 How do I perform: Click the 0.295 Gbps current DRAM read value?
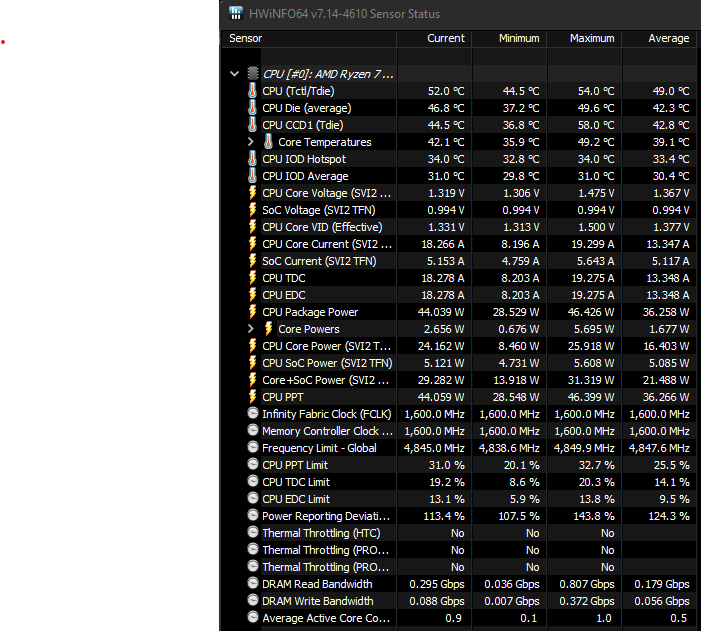coord(437,584)
